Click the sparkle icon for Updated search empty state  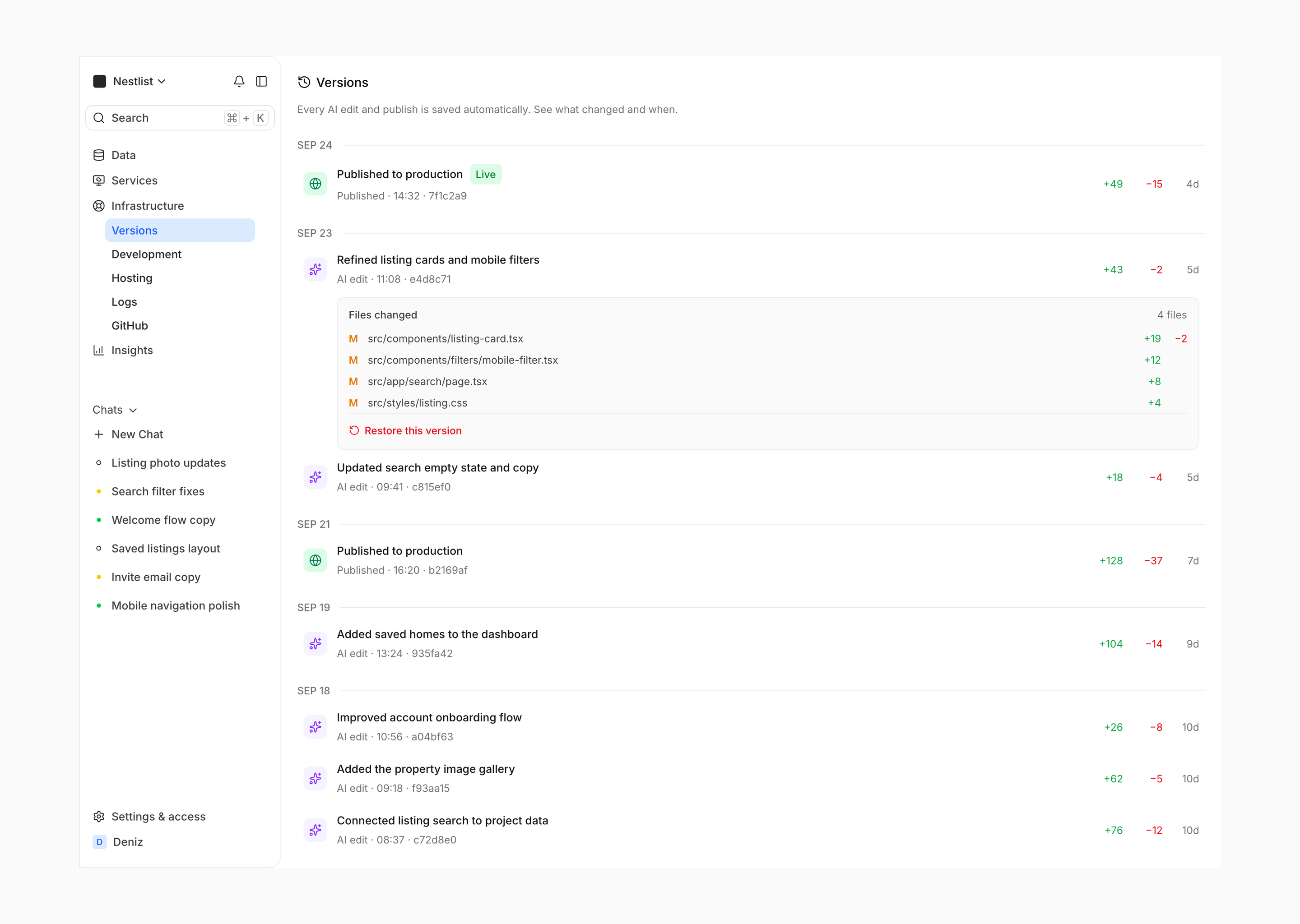coord(316,477)
